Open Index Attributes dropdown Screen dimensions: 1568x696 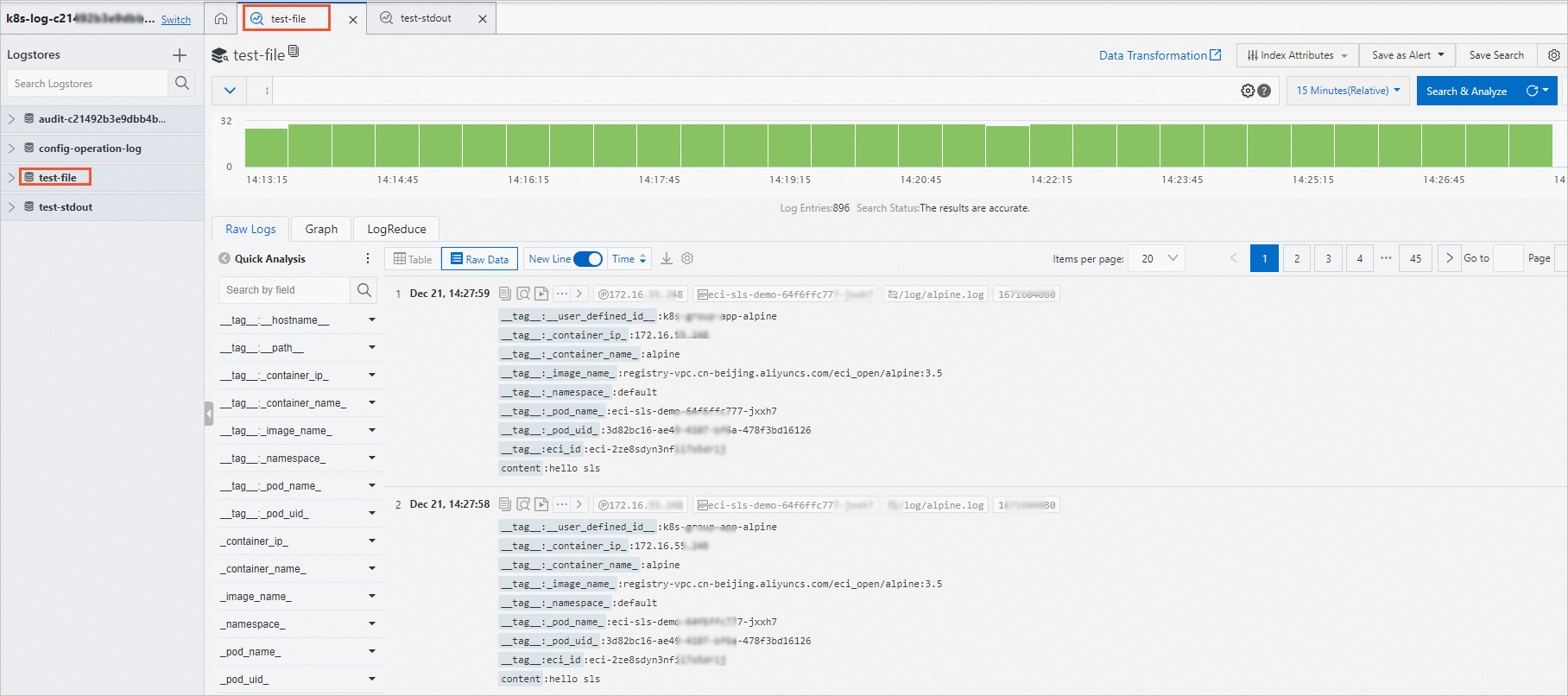(x=1298, y=55)
